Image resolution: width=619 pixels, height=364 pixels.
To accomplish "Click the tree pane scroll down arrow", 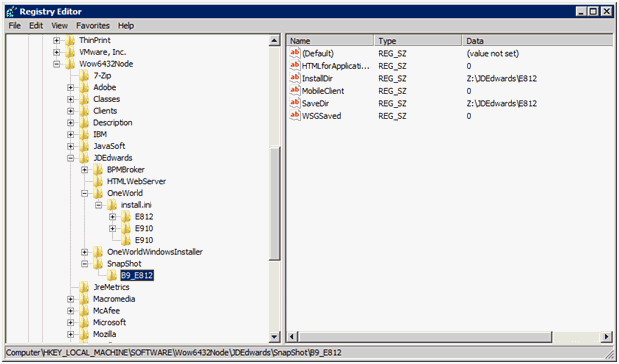I will (x=274, y=337).
